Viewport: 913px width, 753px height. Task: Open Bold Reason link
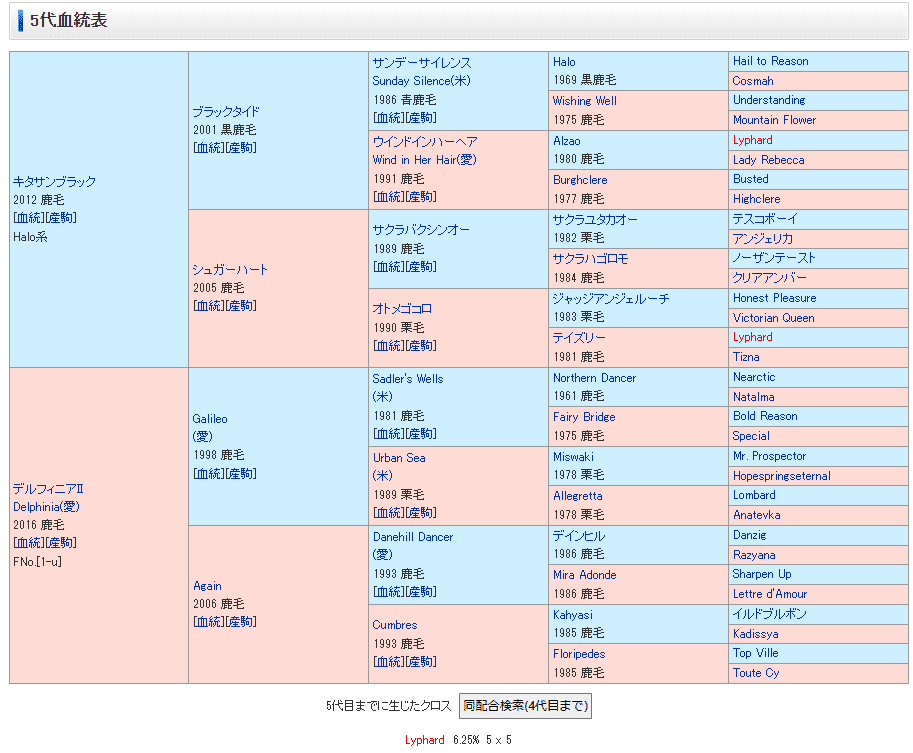[x=765, y=416]
